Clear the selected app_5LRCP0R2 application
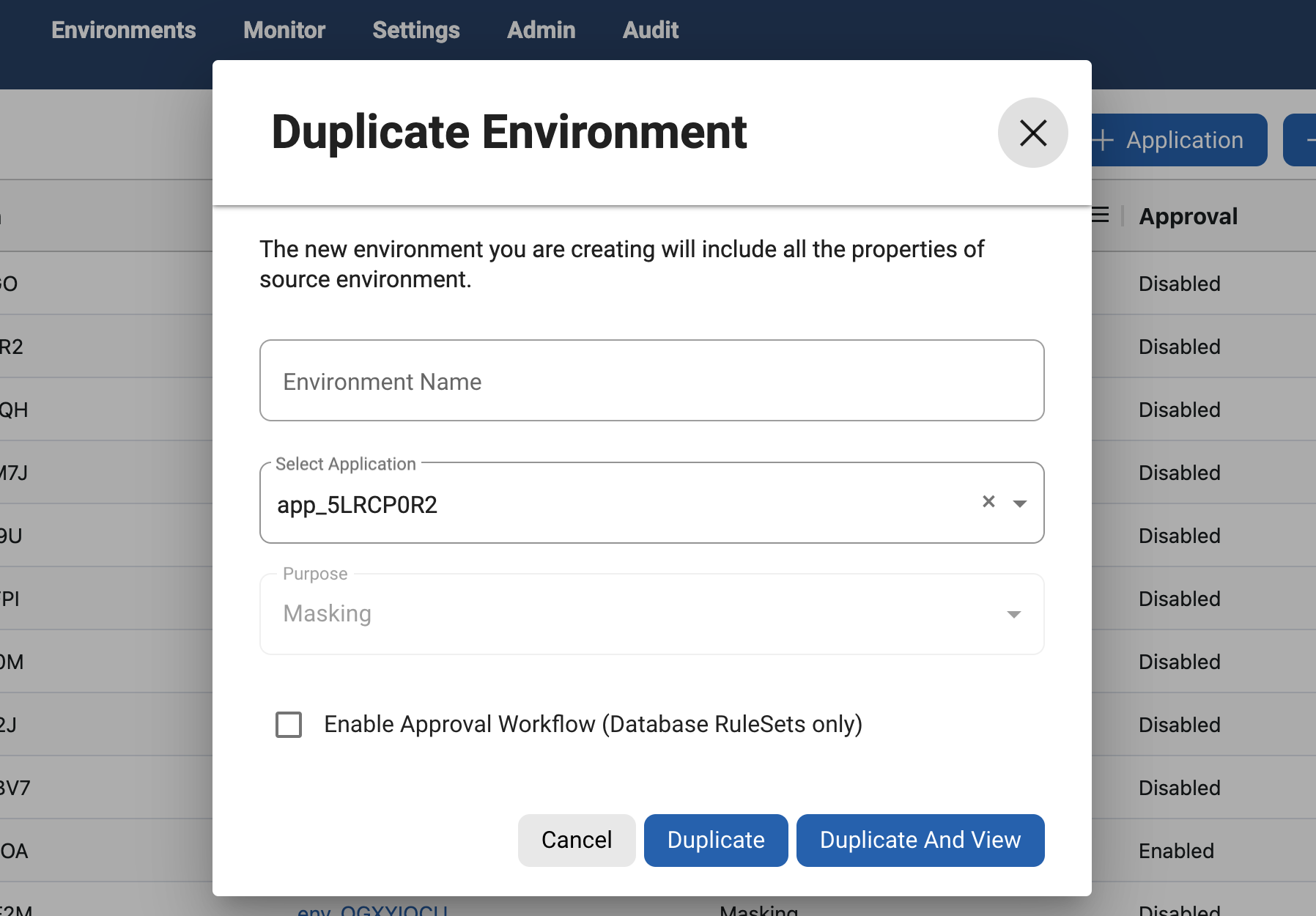This screenshot has height=916, width=1316. coord(988,502)
